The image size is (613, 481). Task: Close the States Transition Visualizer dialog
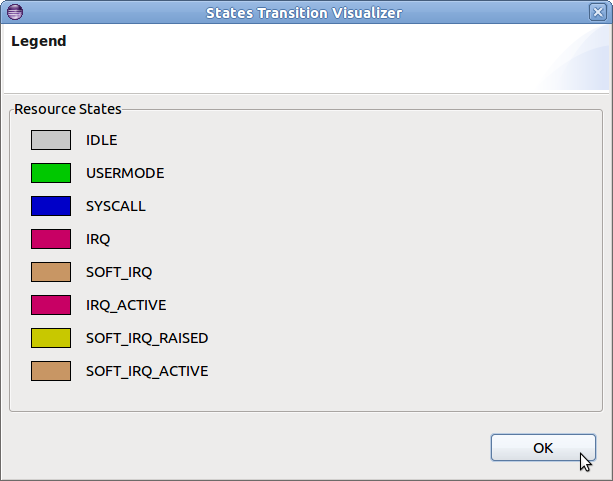(x=597, y=13)
